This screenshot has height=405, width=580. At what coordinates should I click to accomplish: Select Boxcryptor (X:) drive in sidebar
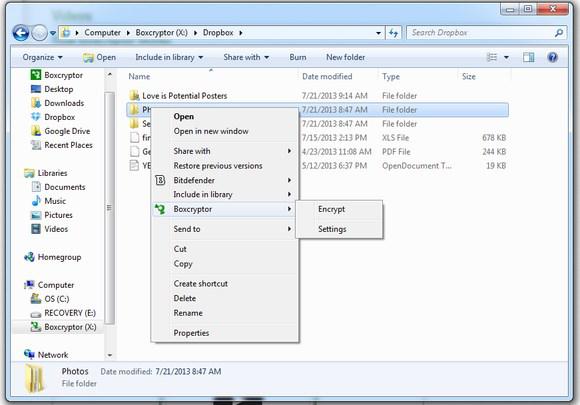click(63, 327)
